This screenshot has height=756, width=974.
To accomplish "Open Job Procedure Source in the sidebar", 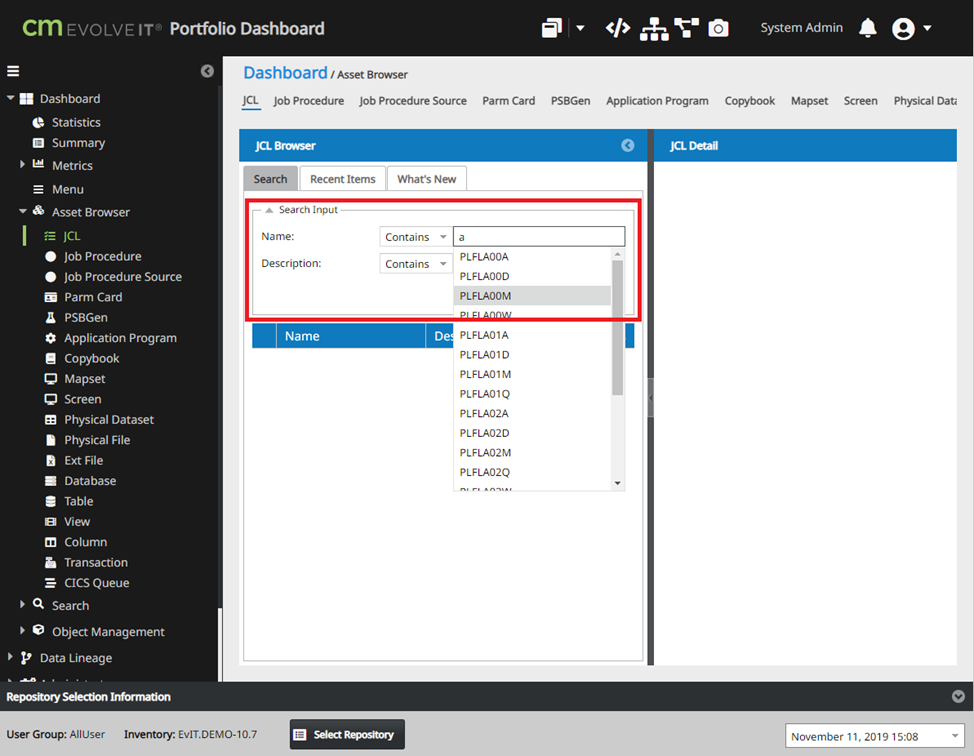I will (x=122, y=276).
